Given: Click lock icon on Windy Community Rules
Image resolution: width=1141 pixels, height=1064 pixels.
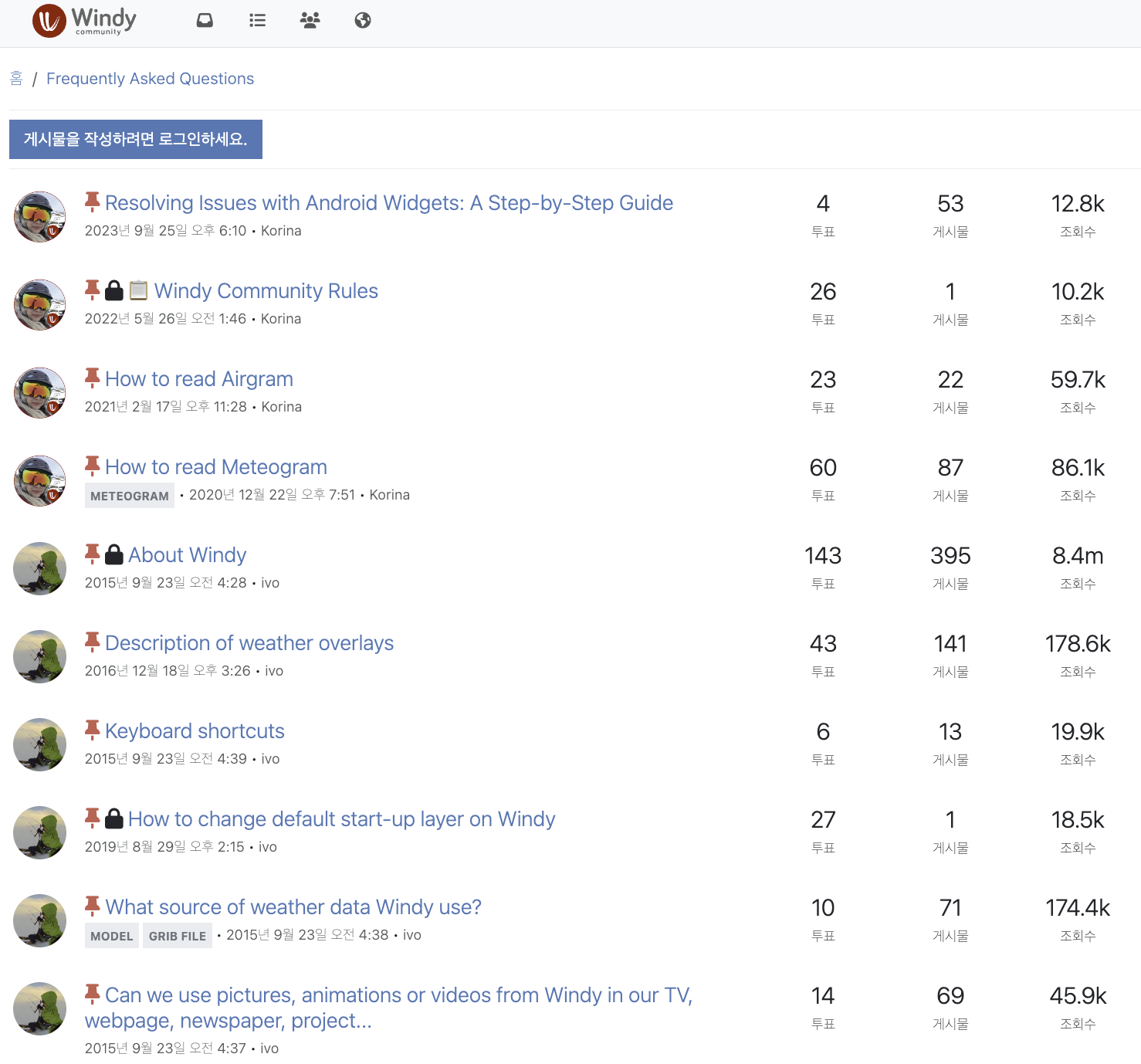Looking at the screenshot, I should (114, 290).
